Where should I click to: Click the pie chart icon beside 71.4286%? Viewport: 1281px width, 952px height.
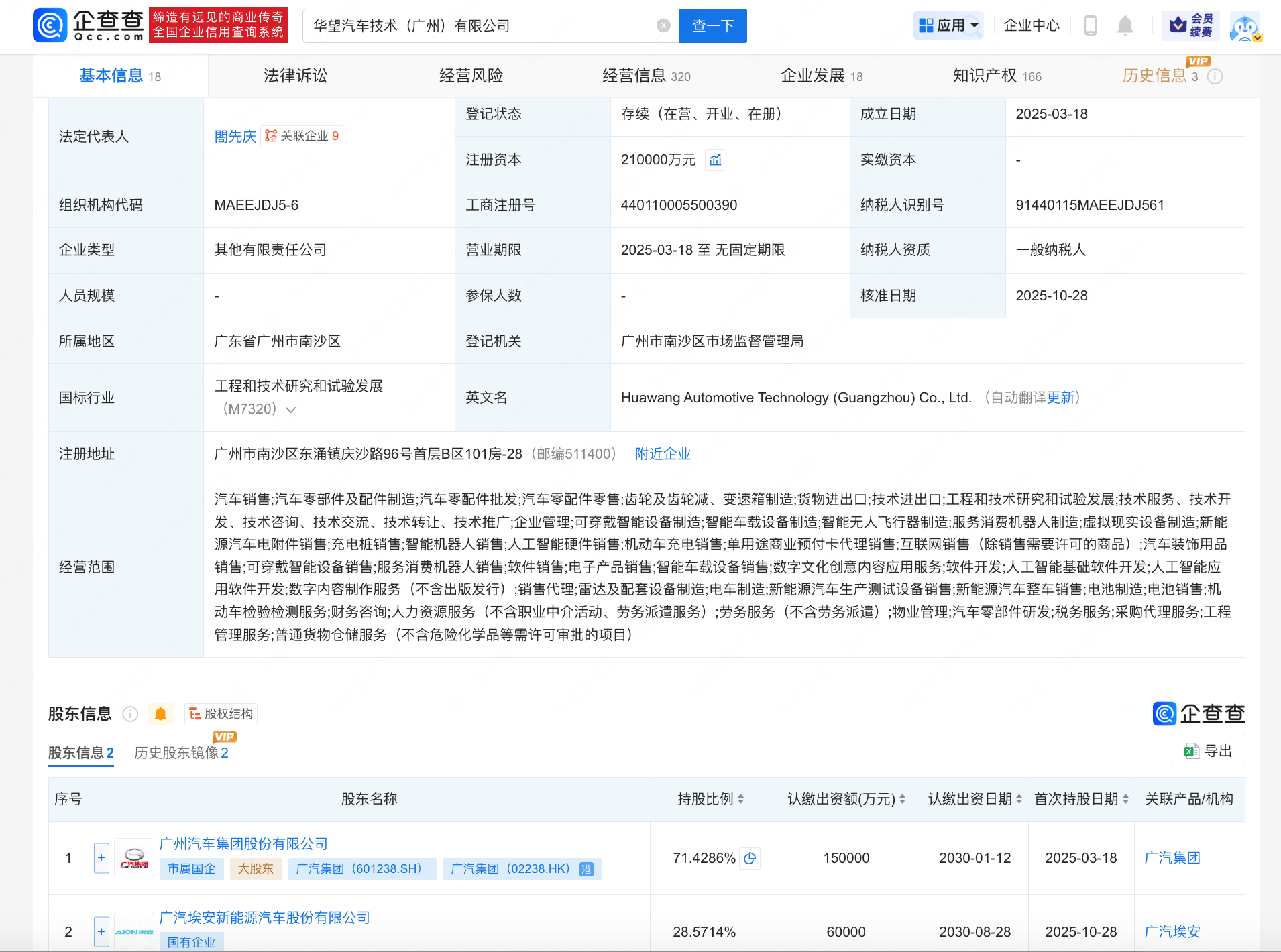(x=750, y=858)
